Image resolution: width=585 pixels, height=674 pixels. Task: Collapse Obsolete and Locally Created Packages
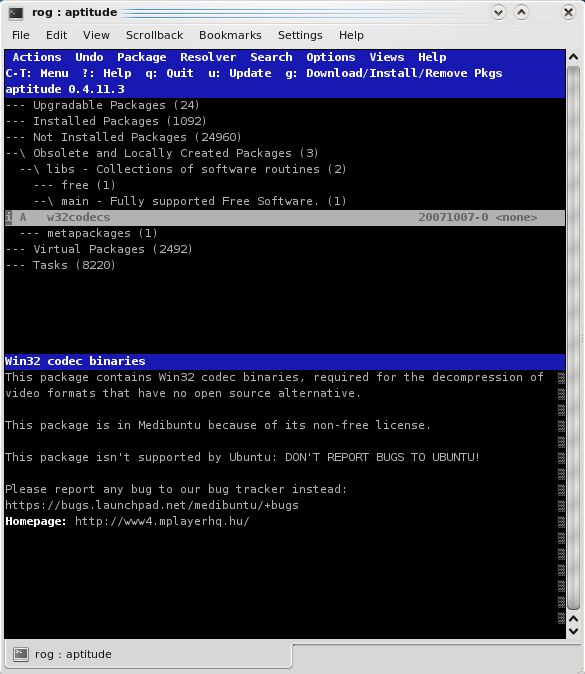[162, 153]
